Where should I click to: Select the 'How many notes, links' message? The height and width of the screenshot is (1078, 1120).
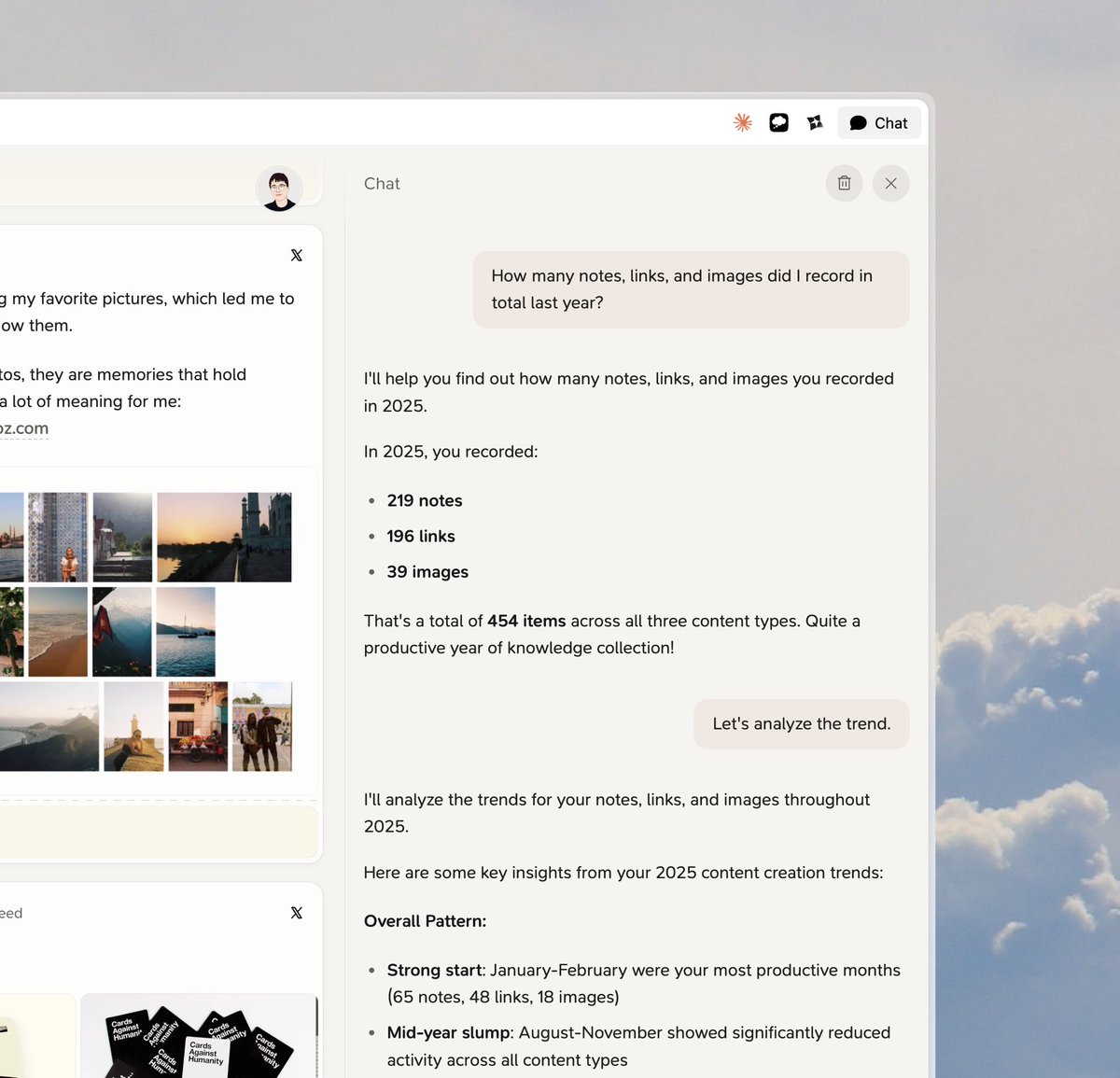click(x=691, y=289)
